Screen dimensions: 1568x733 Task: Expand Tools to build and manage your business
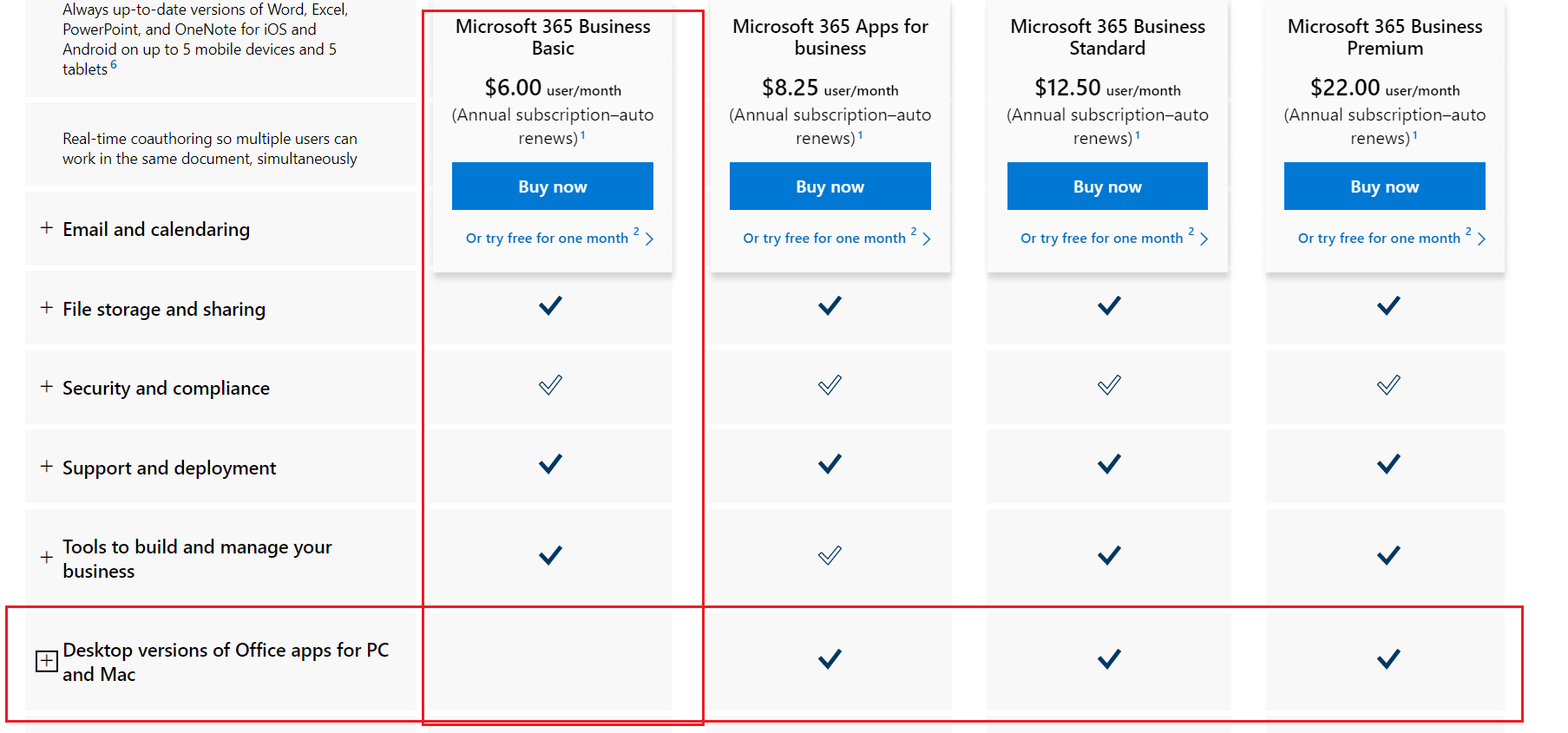click(x=47, y=558)
